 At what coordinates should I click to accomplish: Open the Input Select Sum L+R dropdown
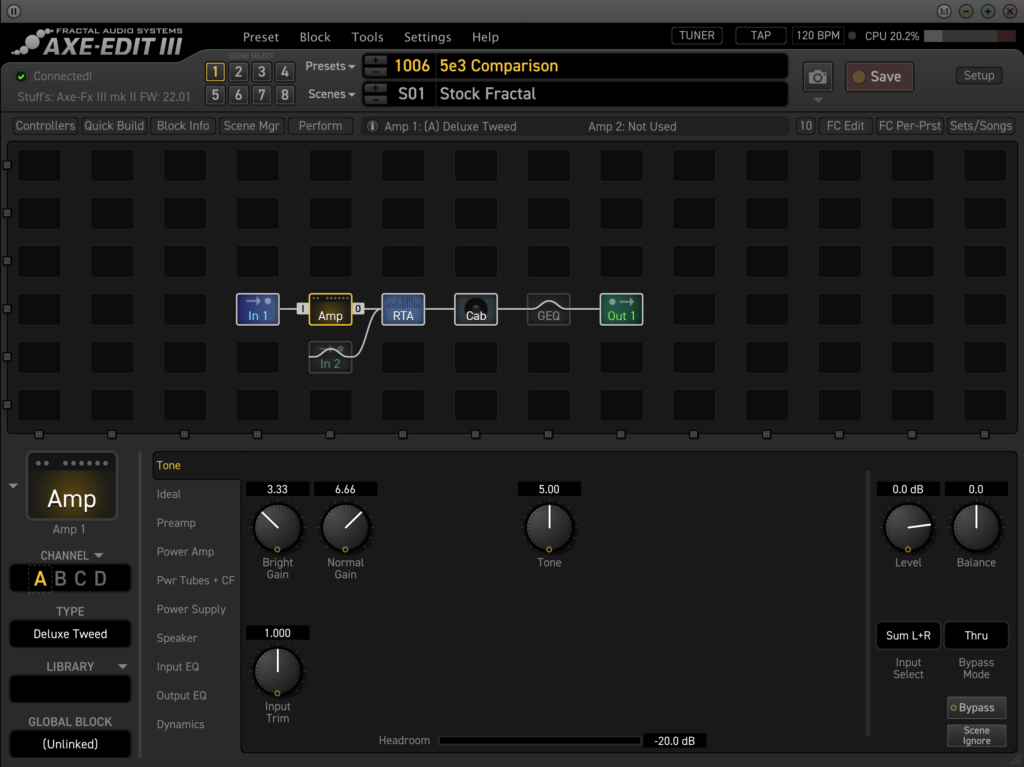pyautogui.click(x=908, y=636)
